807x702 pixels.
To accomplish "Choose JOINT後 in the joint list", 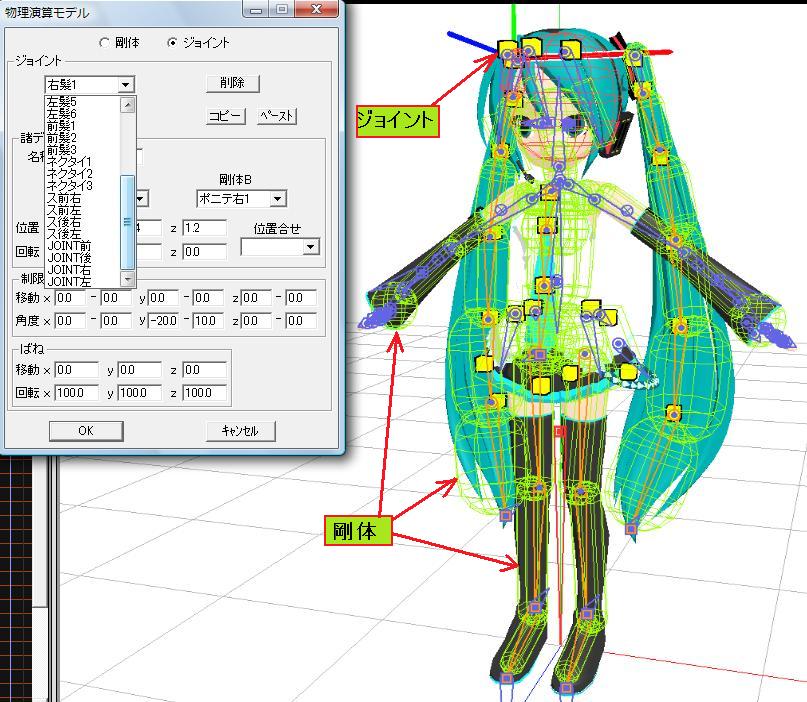I will click(69, 258).
